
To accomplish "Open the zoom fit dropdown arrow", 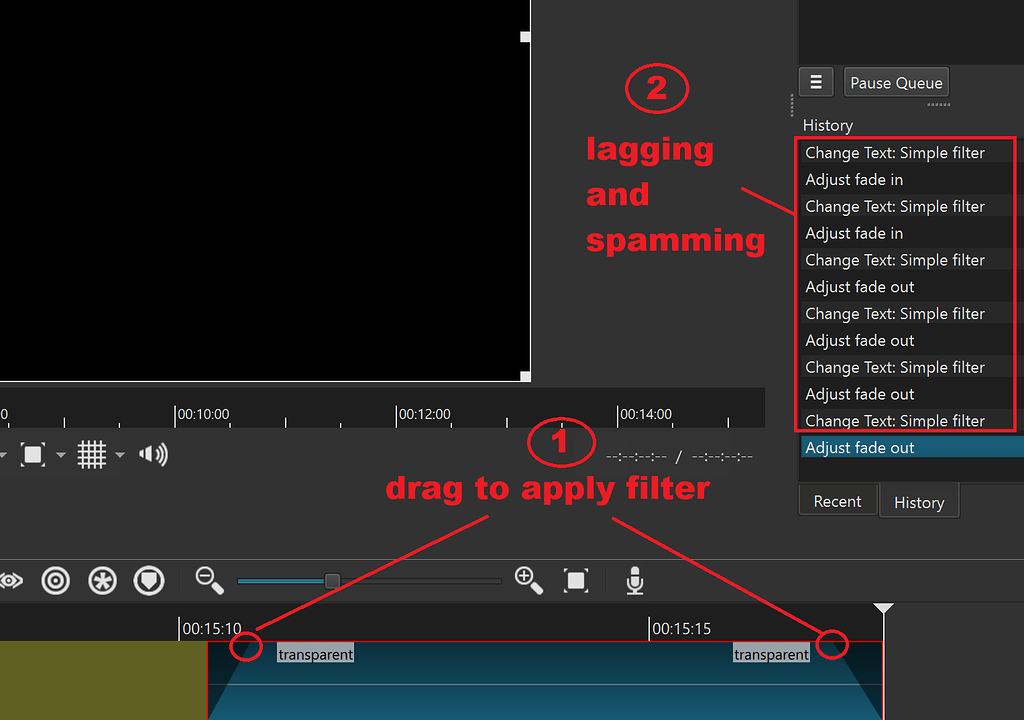I will pos(60,454).
